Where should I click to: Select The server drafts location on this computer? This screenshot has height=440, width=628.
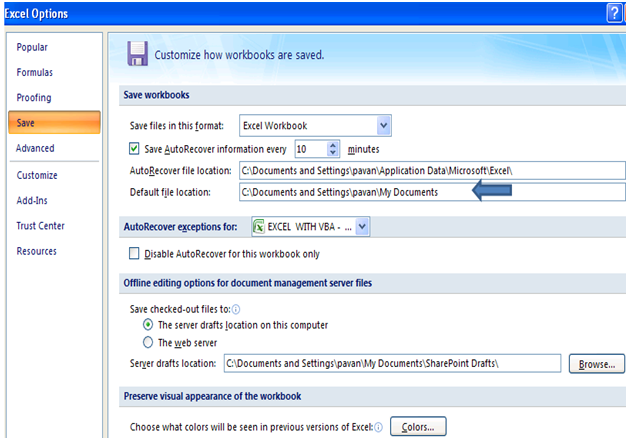point(148,324)
